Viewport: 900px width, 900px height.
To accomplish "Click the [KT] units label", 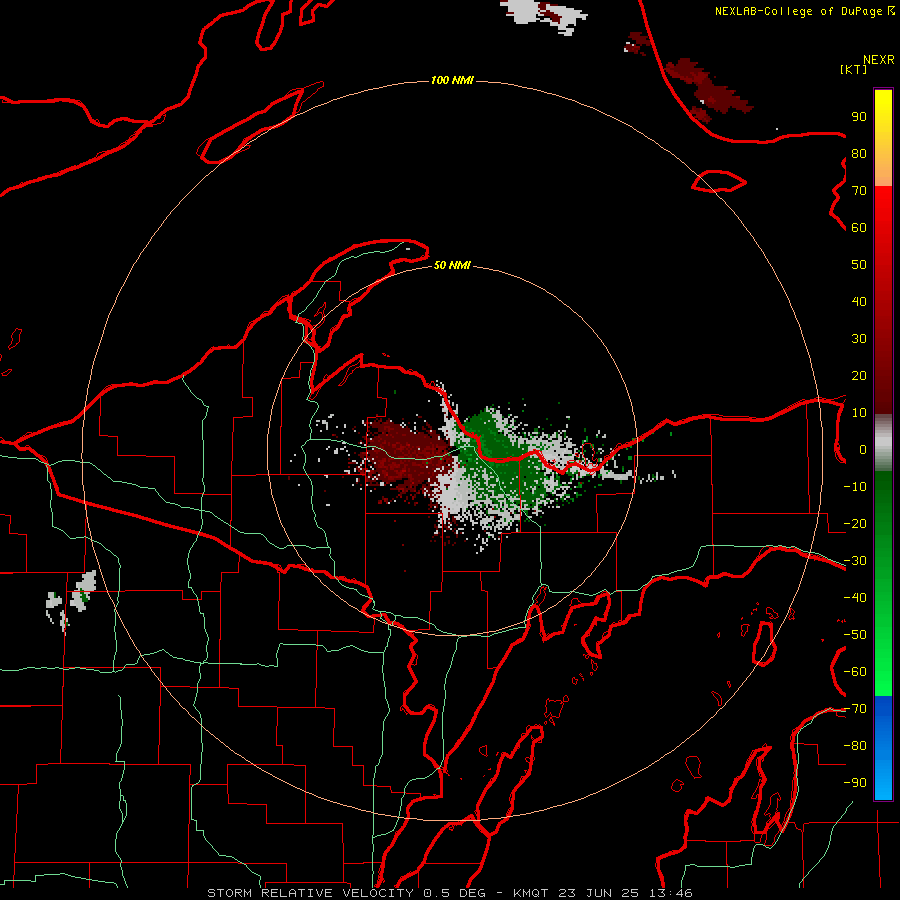I will click(853, 69).
